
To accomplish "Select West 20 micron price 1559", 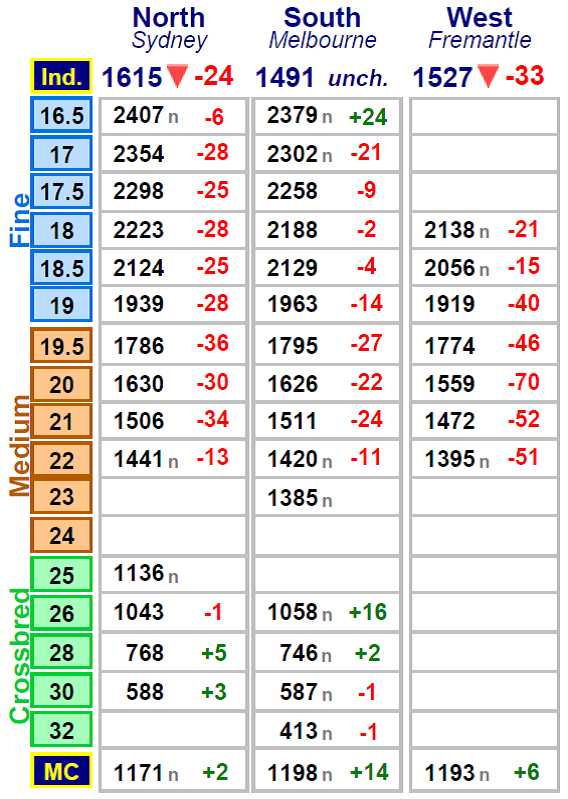I will pyautogui.click(x=450, y=383).
